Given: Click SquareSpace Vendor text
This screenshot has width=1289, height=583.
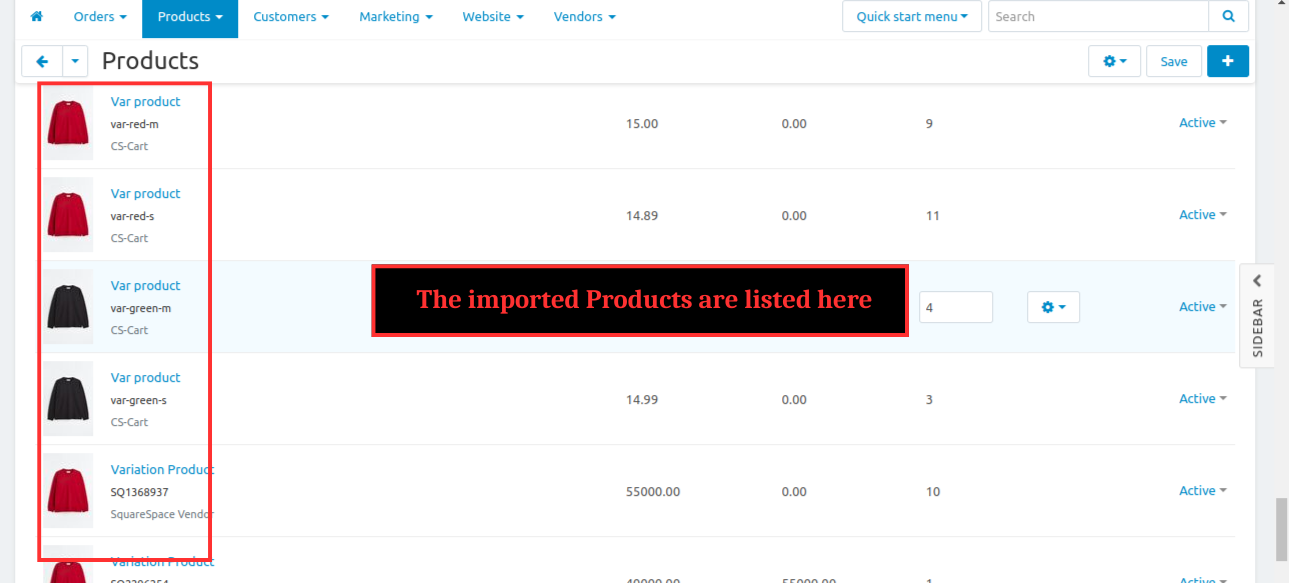Looking at the screenshot, I should click(162, 515).
